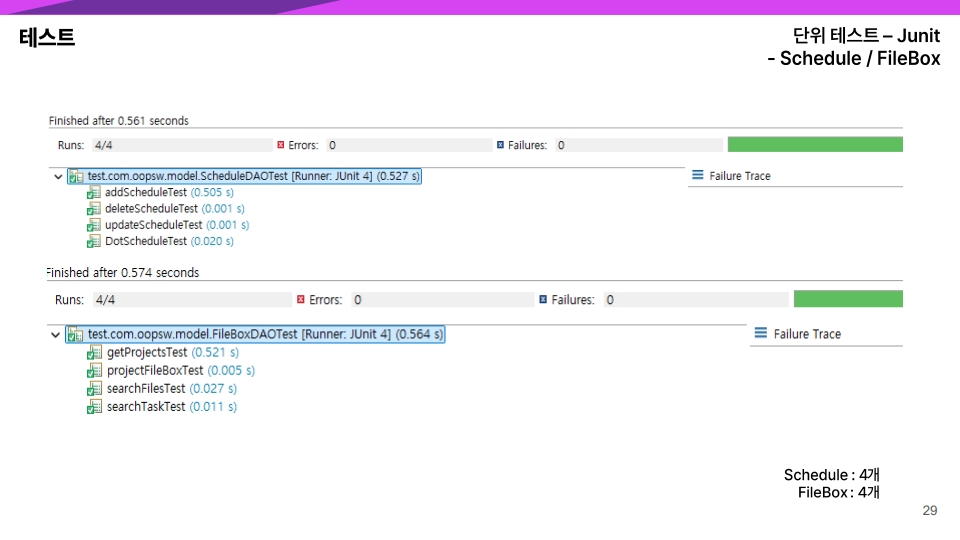The width and height of the screenshot is (960, 540).
Task: Click the updateScheduleTest passed-test icon
Action: point(94,225)
